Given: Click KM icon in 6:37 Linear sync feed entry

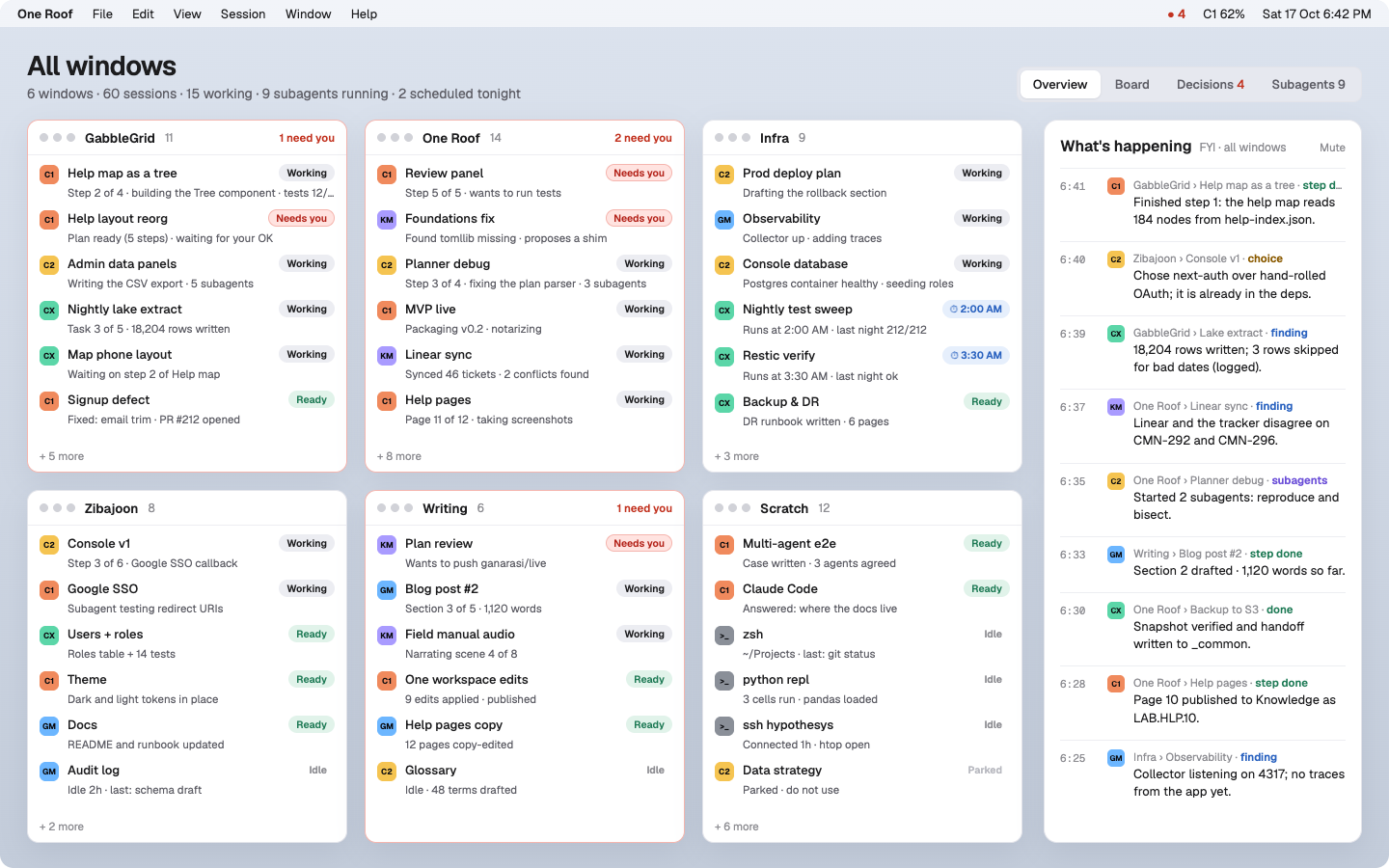Looking at the screenshot, I should 1116,407.
